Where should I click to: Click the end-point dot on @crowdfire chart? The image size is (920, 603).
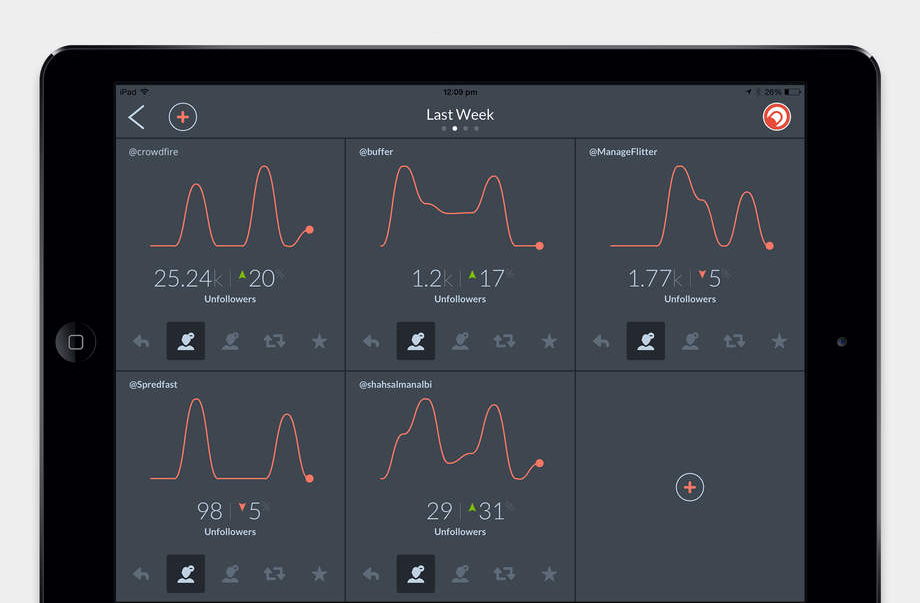click(x=310, y=230)
